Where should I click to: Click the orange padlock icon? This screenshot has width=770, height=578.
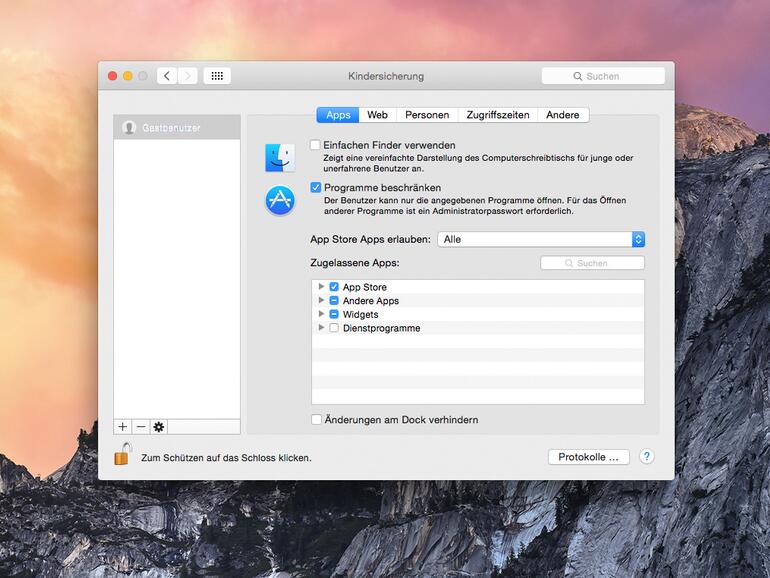point(123,454)
